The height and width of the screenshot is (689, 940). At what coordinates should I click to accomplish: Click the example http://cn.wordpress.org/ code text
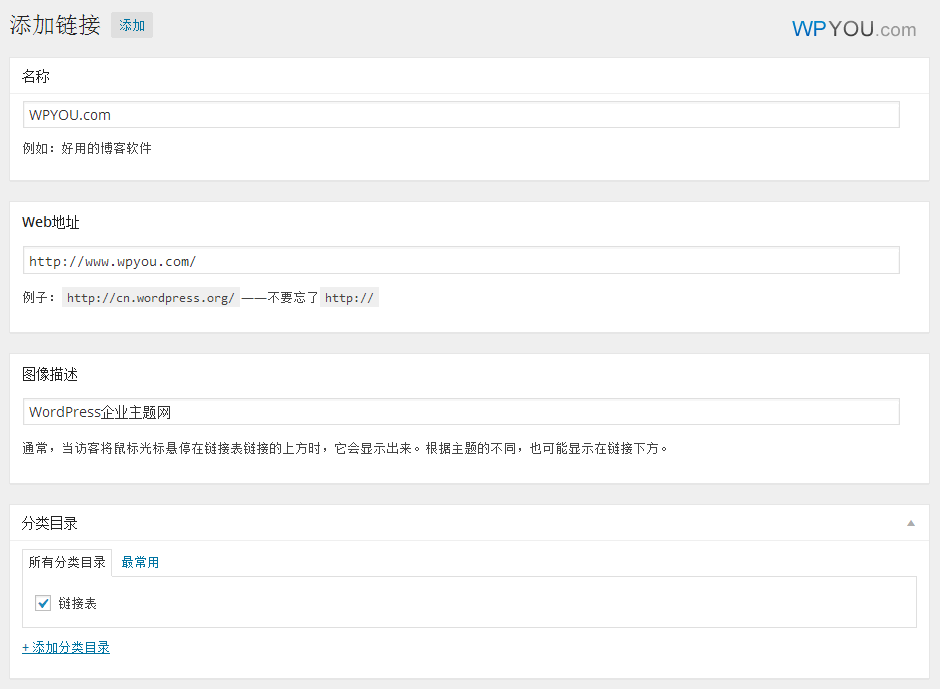click(x=151, y=298)
